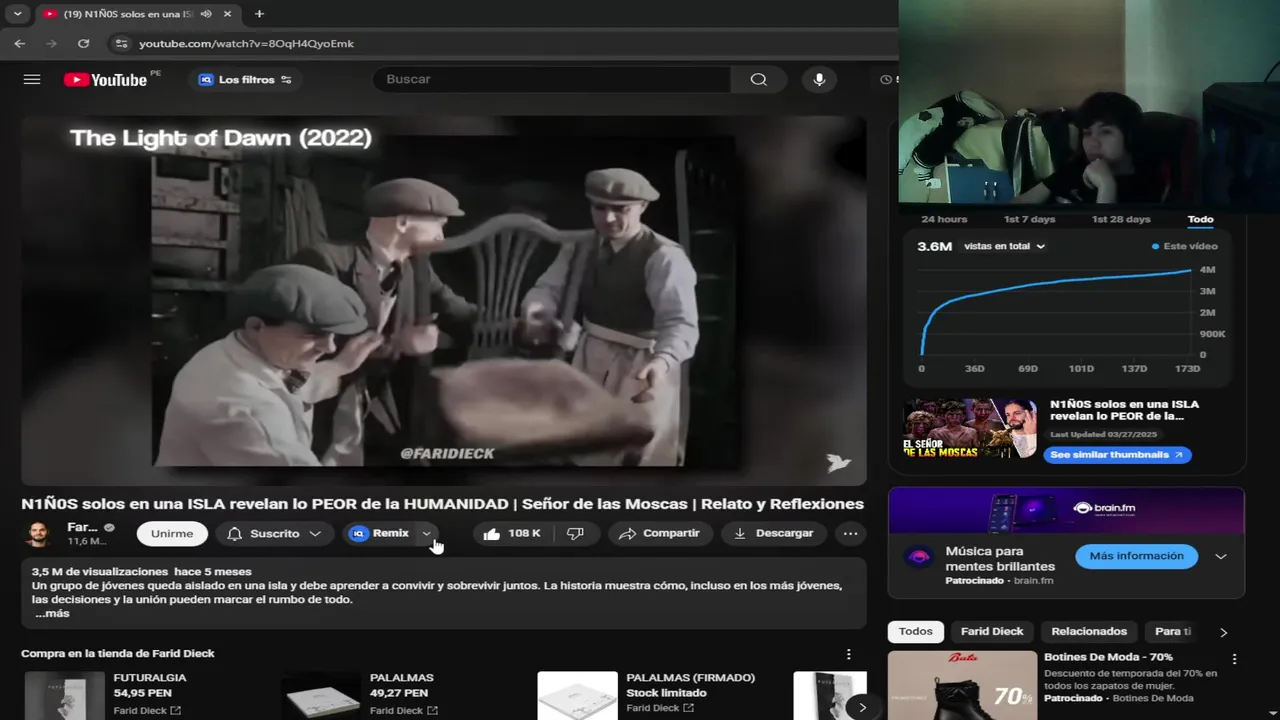Click the Descargar download button
Viewport: 1280px width, 720px height.
click(774, 533)
